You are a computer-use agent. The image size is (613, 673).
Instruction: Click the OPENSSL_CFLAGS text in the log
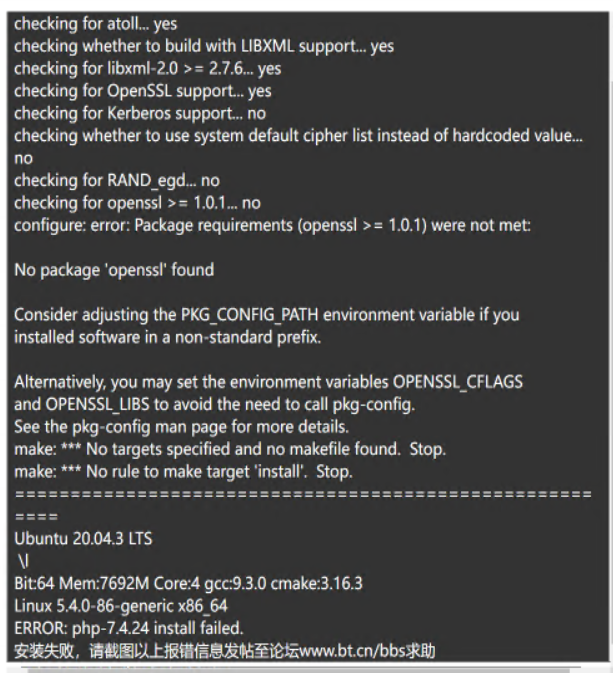458,382
